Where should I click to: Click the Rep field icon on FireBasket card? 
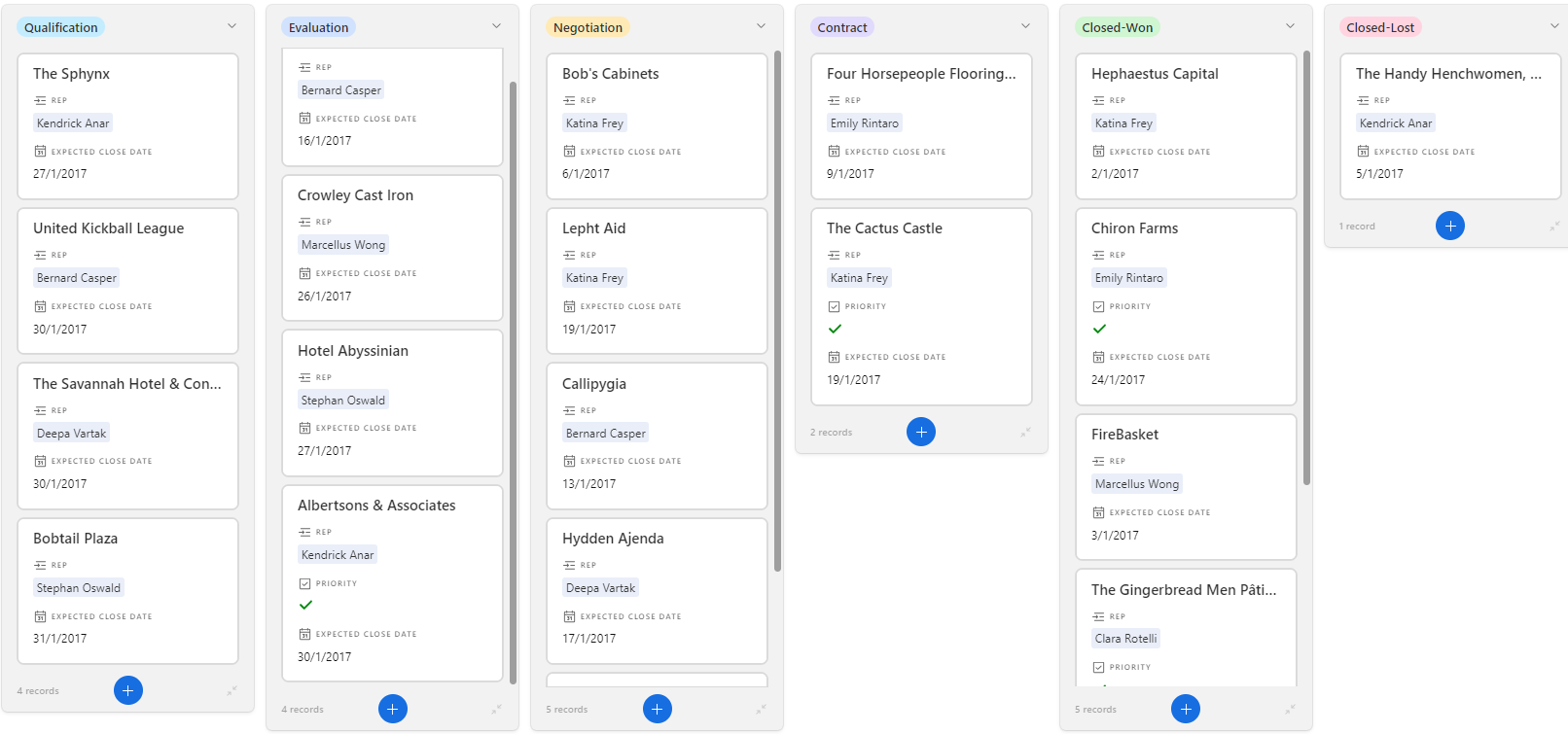(x=1098, y=461)
